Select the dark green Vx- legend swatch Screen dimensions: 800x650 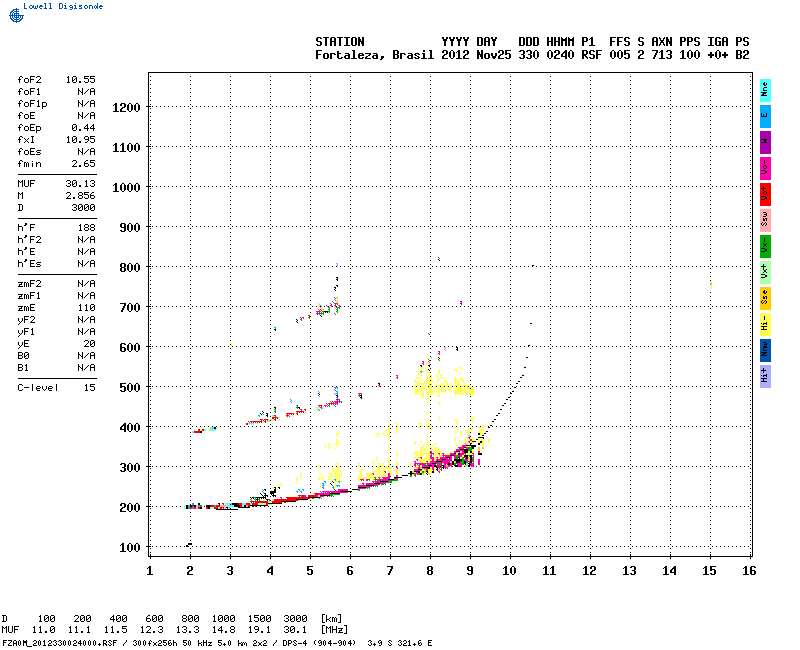[765, 246]
